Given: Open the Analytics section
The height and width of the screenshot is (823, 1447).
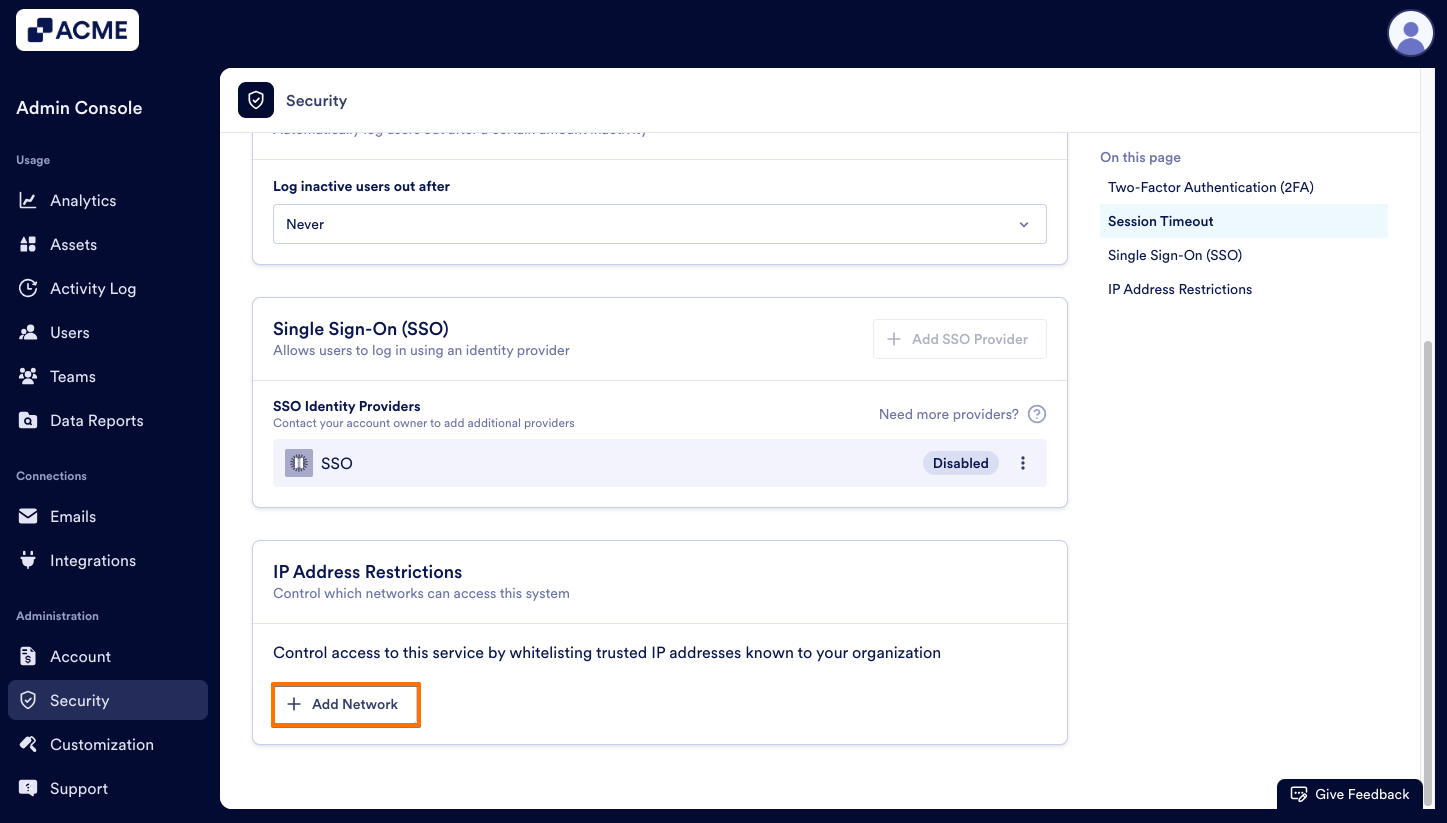Looking at the screenshot, I should pyautogui.click(x=81, y=200).
